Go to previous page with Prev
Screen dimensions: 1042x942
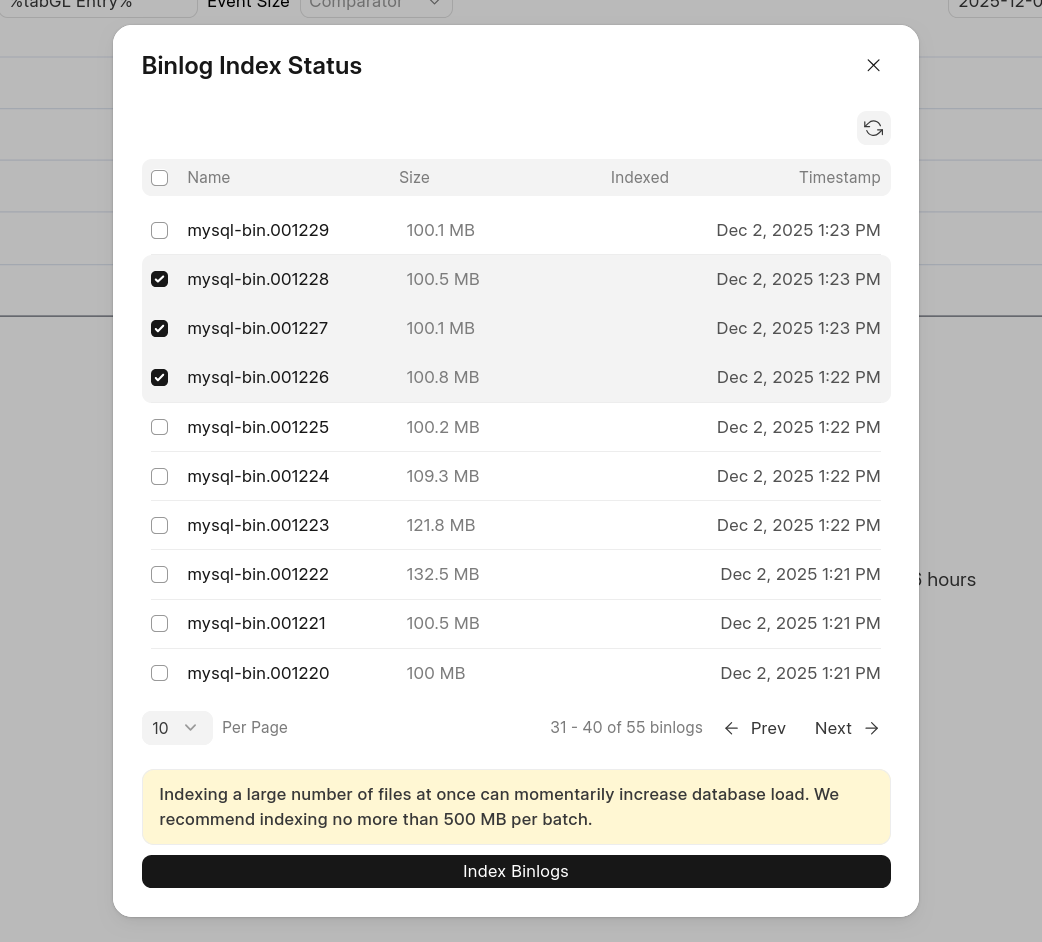(x=755, y=728)
